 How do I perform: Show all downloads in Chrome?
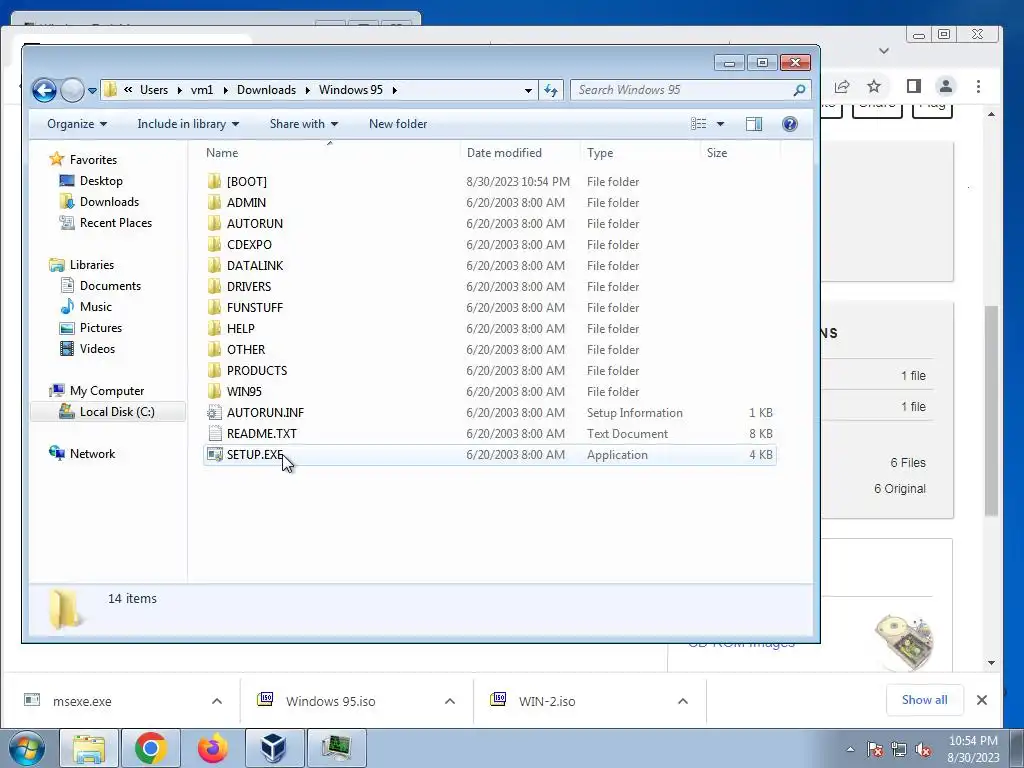924,700
